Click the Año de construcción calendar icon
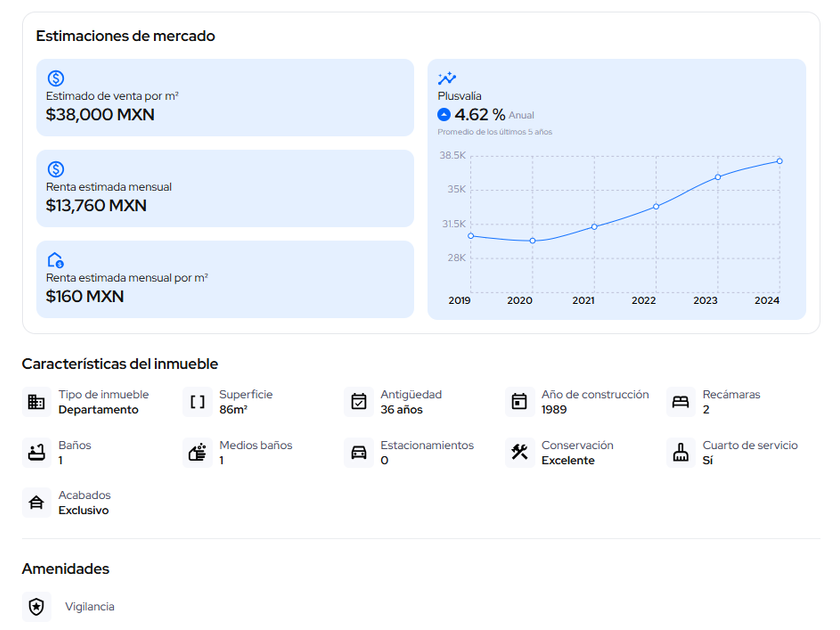This screenshot has width=840, height=630. [x=519, y=402]
